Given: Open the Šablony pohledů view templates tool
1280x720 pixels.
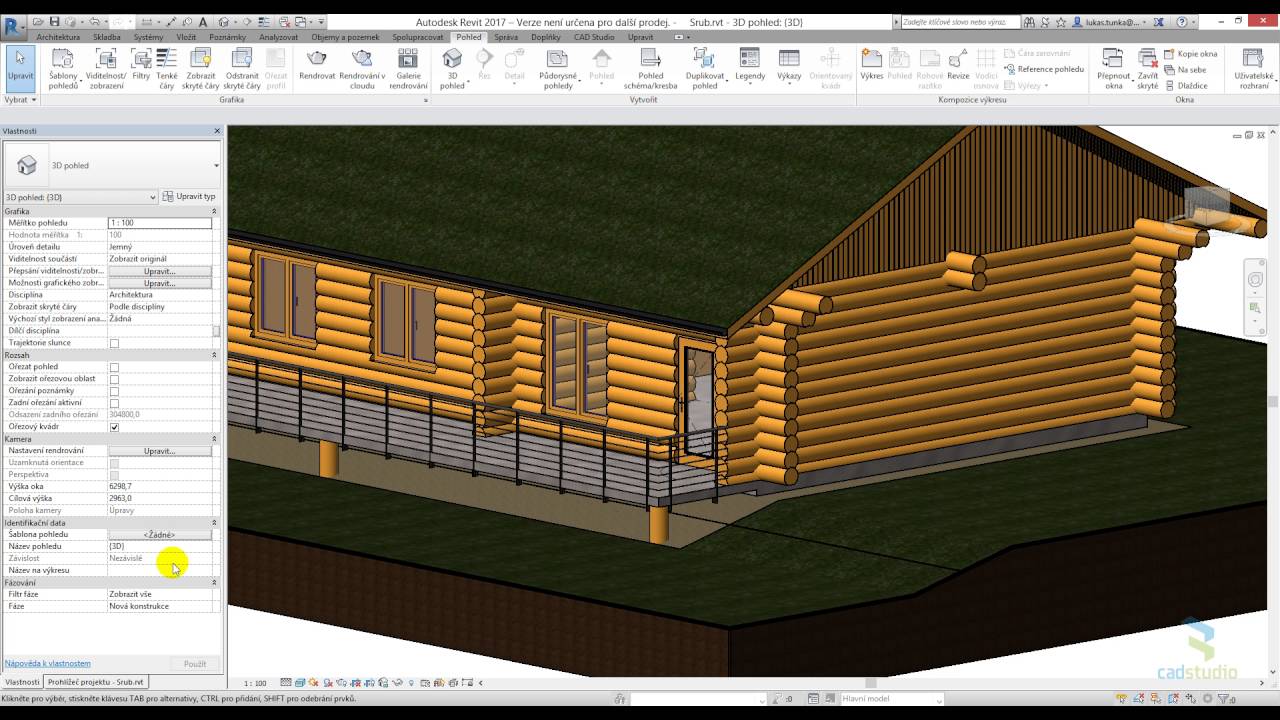Looking at the screenshot, I should point(63,69).
